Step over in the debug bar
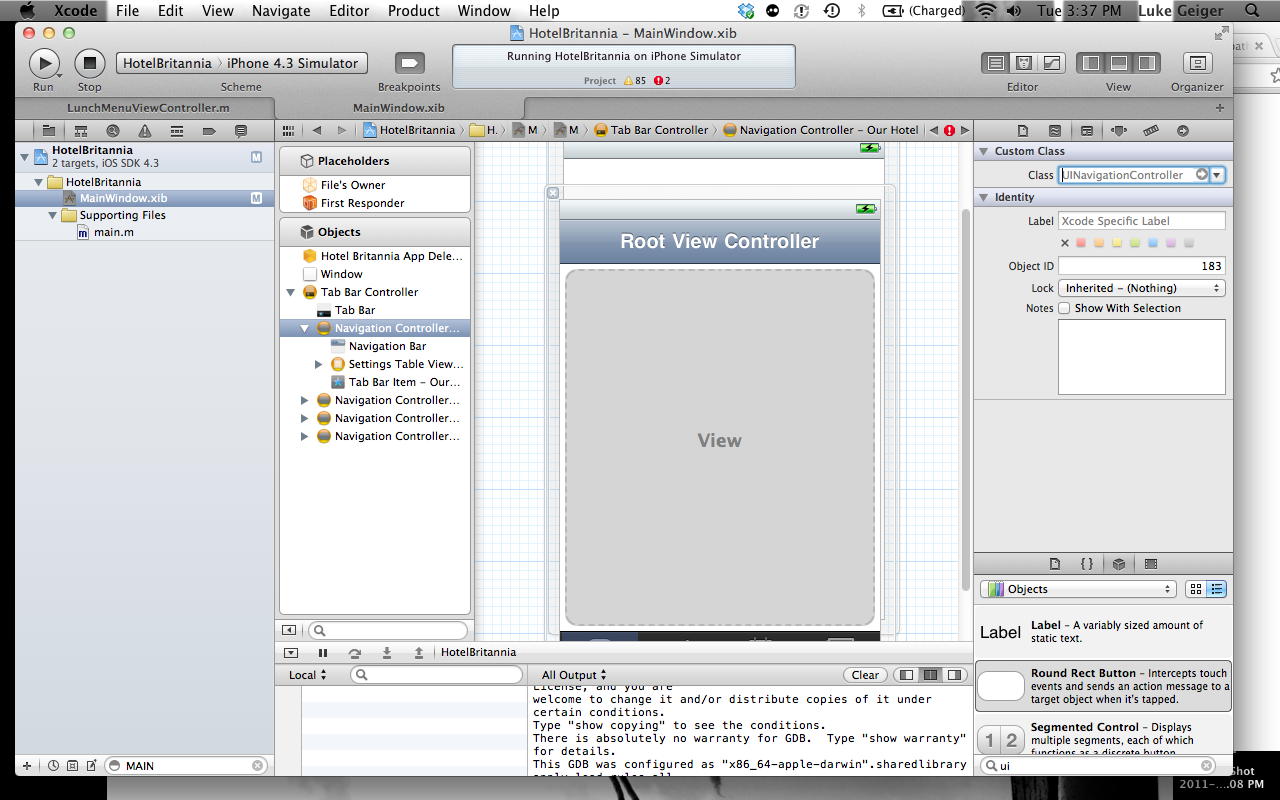1280x800 pixels. point(355,652)
